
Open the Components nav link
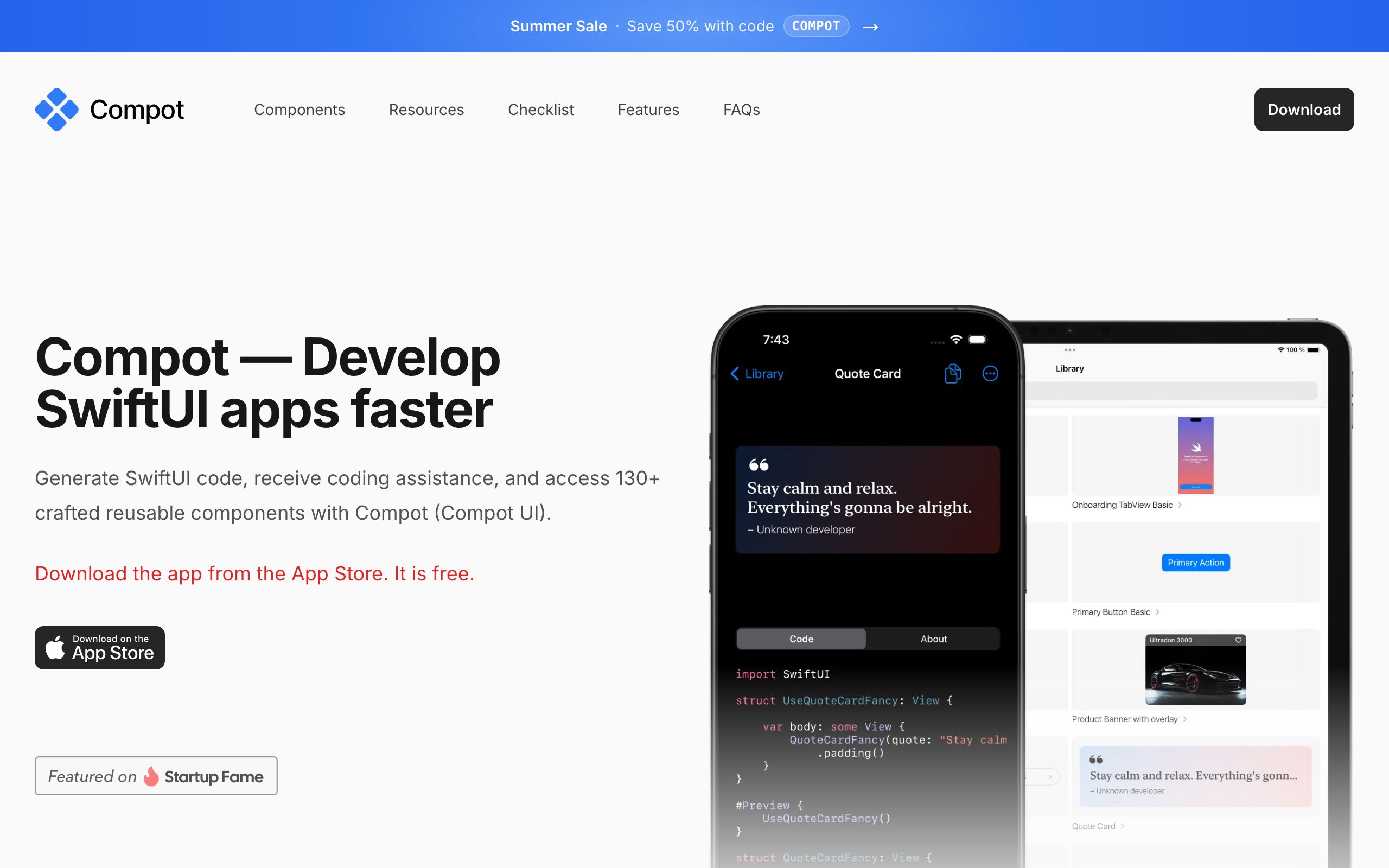click(299, 110)
